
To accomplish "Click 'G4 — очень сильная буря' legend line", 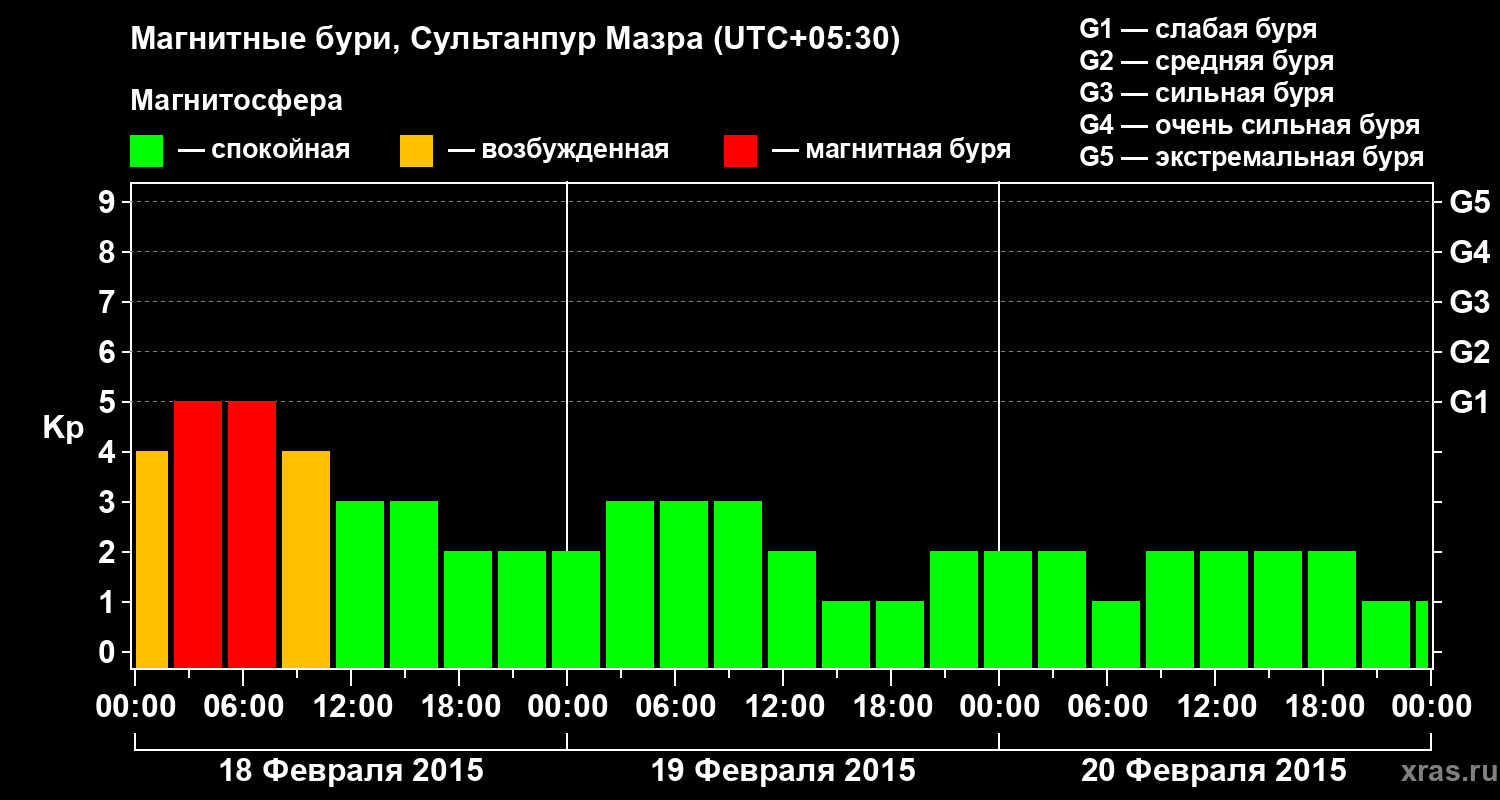I will click(x=1250, y=125).
